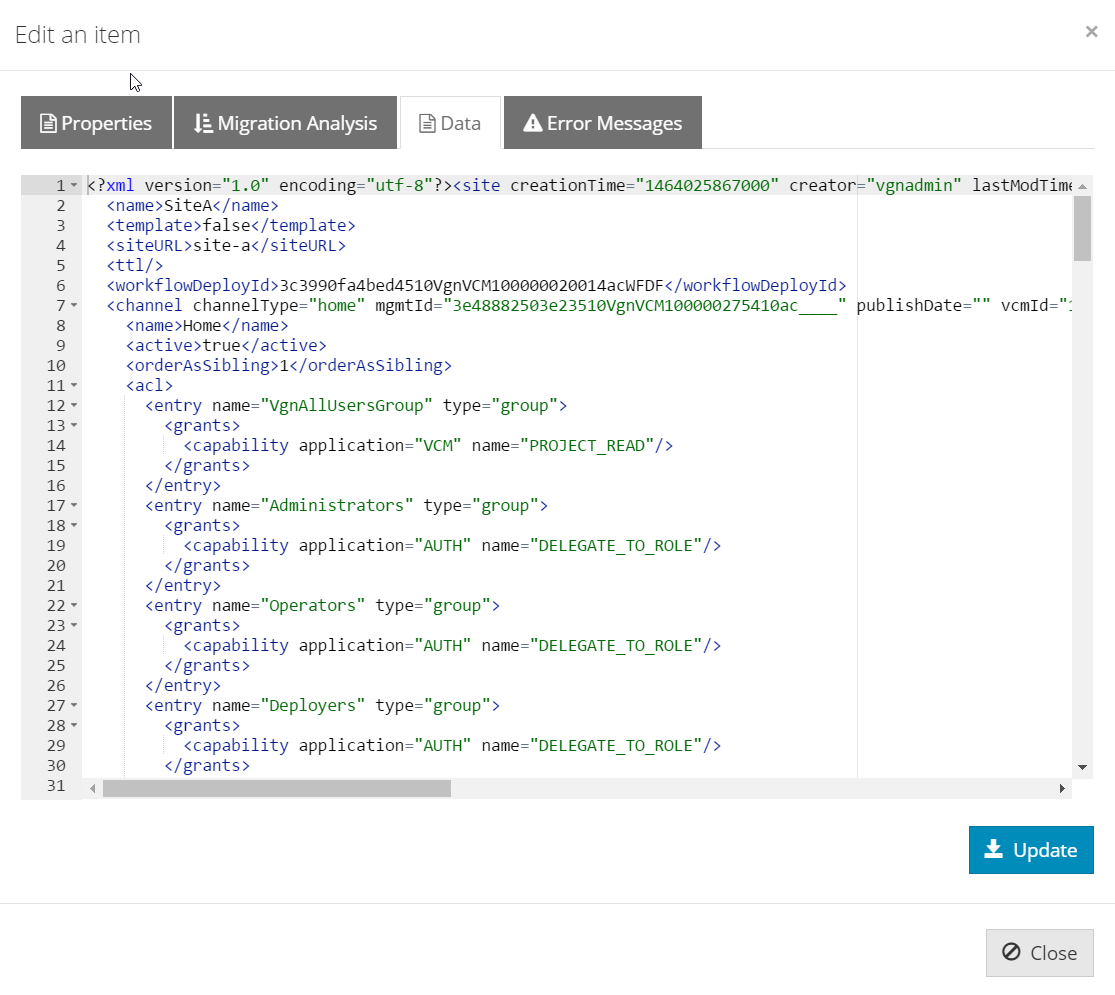The image size is (1115, 995).
Task: Click line number 31 in gutter
Action: pyautogui.click(x=56, y=786)
